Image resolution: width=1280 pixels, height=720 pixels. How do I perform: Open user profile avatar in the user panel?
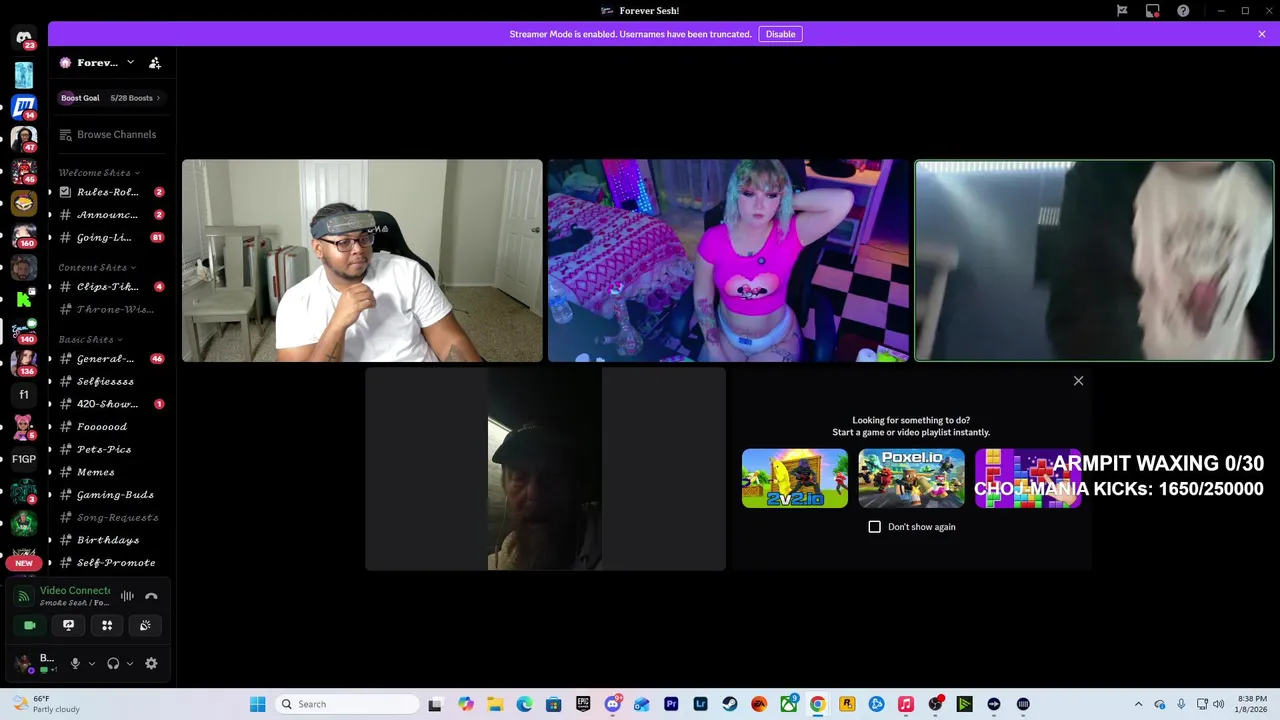24,663
